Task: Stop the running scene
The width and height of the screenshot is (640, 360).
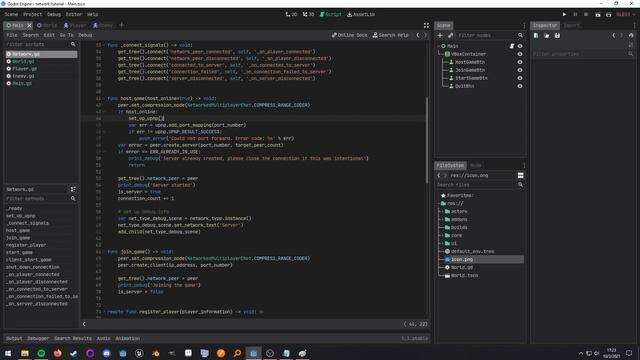Action: [586, 14]
